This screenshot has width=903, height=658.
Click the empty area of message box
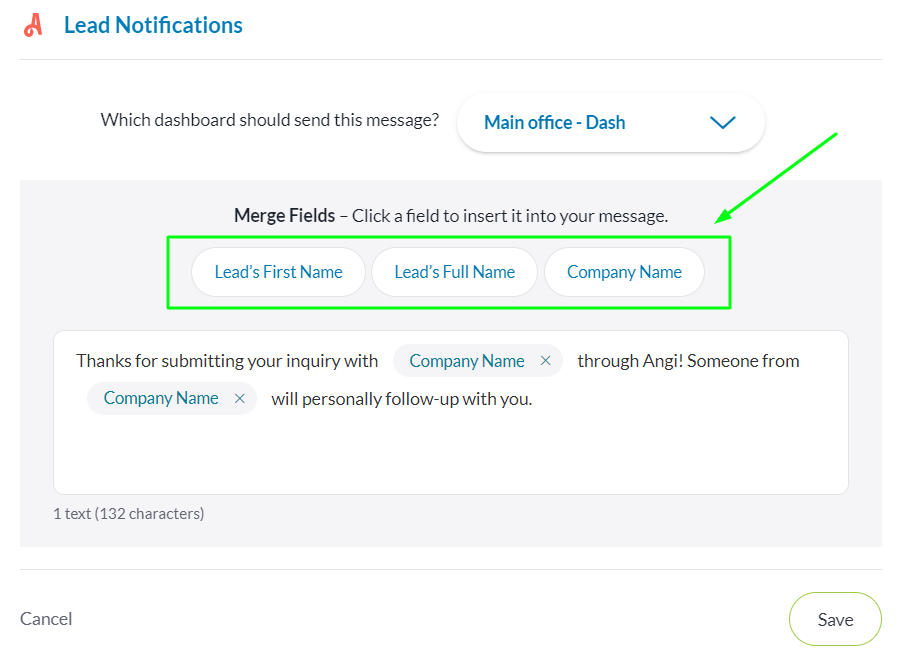(450, 455)
